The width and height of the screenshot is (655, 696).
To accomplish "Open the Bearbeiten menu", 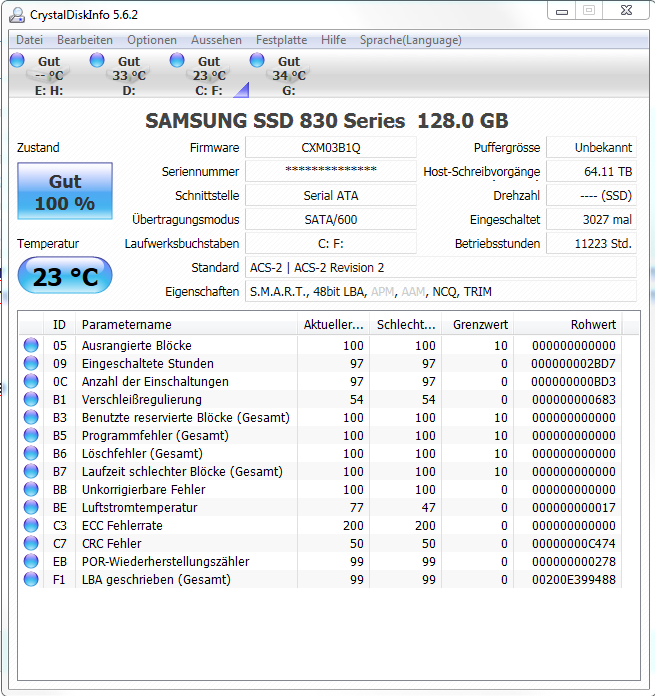I will click(85, 40).
